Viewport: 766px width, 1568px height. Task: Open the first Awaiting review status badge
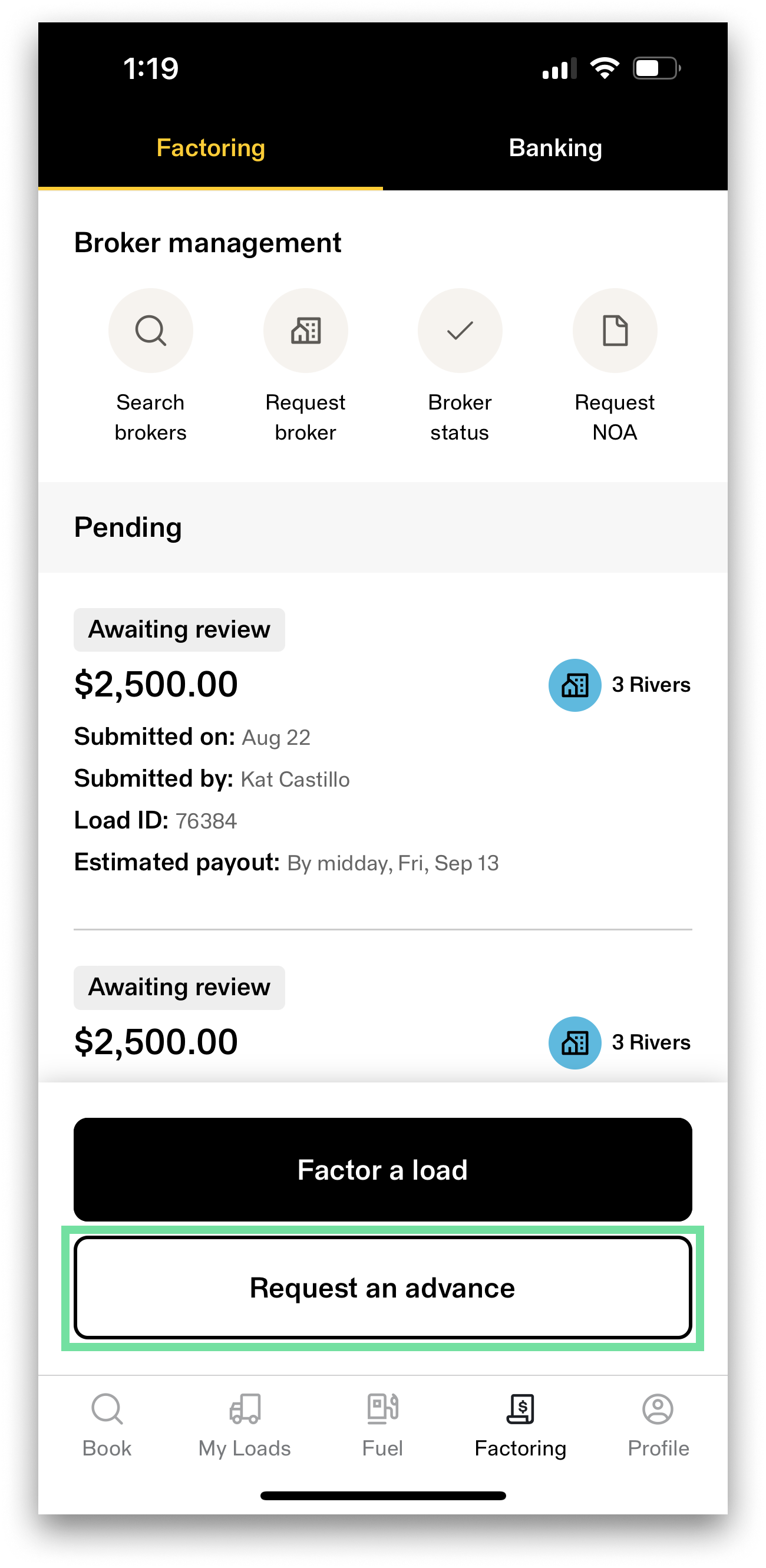tap(179, 629)
